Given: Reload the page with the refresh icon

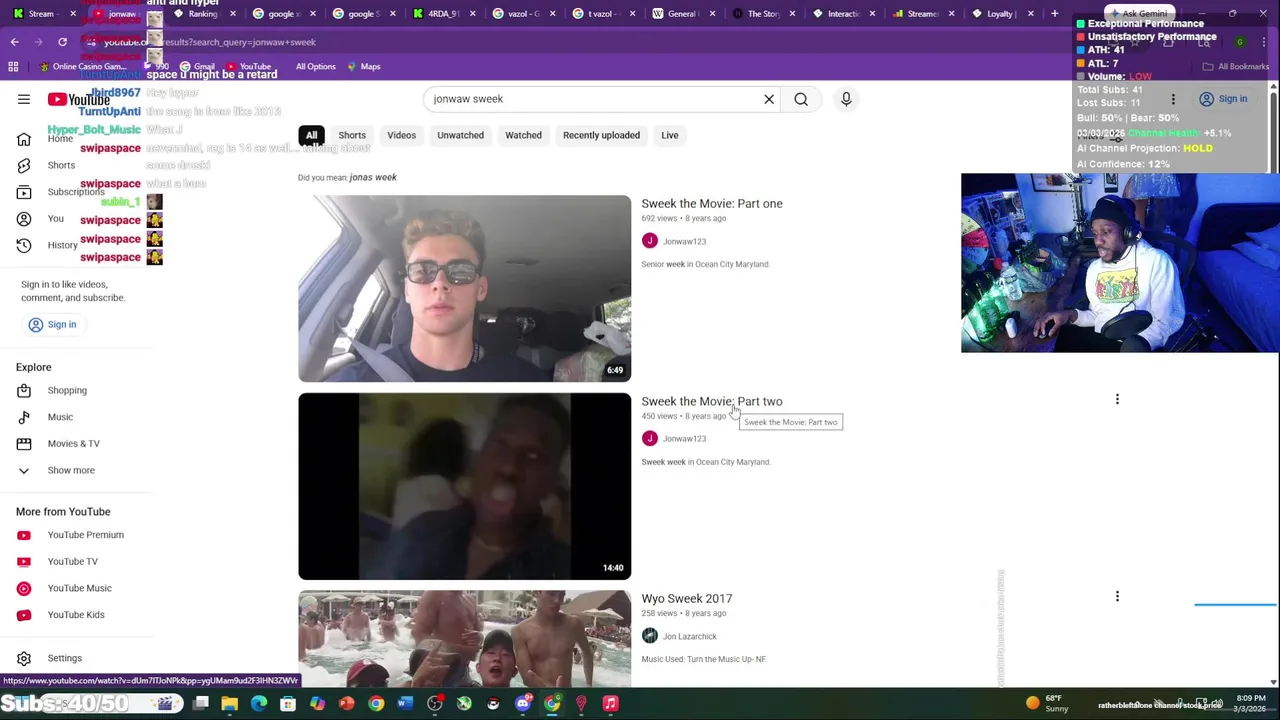Looking at the screenshot, I should pos(62,42).
